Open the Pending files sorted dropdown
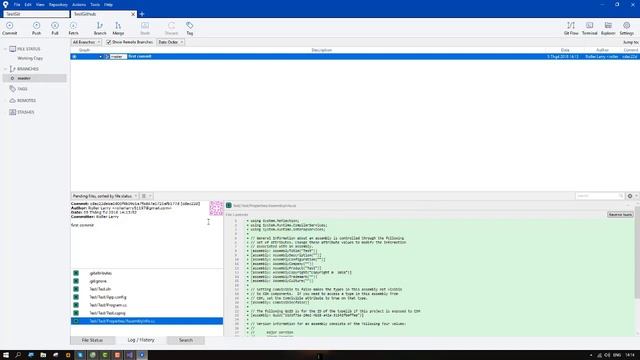This screenshot has height=360, width=640. click(105, 196)
